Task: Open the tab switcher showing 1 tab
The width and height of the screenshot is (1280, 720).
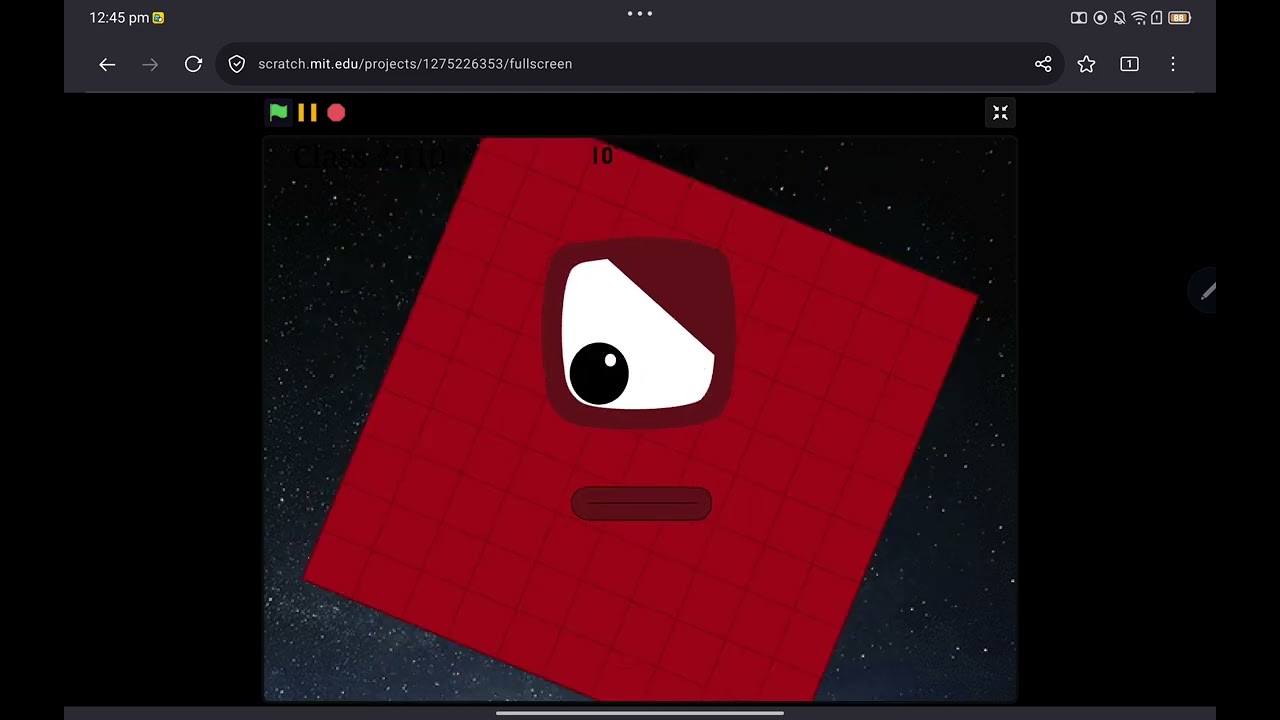Action: 1129,64
